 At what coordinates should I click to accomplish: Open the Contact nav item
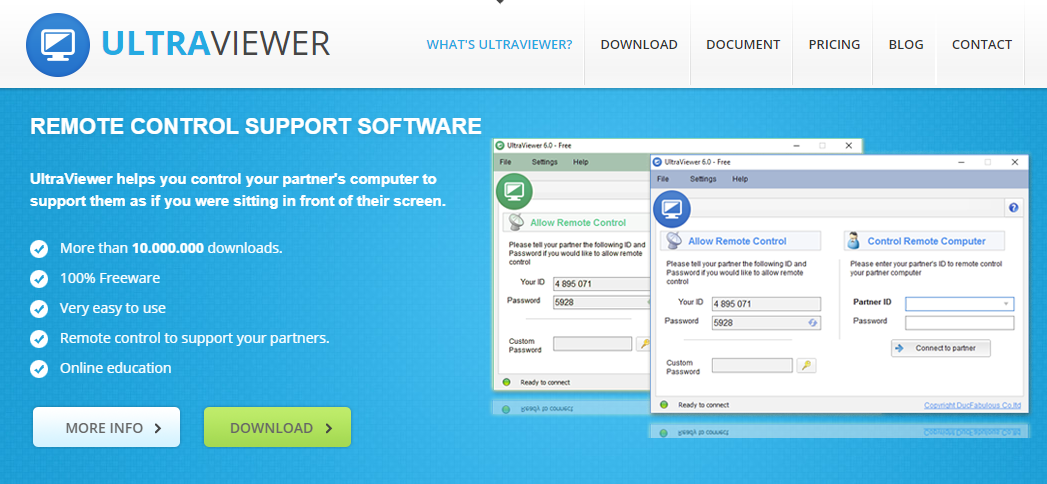tap(982, 45)
